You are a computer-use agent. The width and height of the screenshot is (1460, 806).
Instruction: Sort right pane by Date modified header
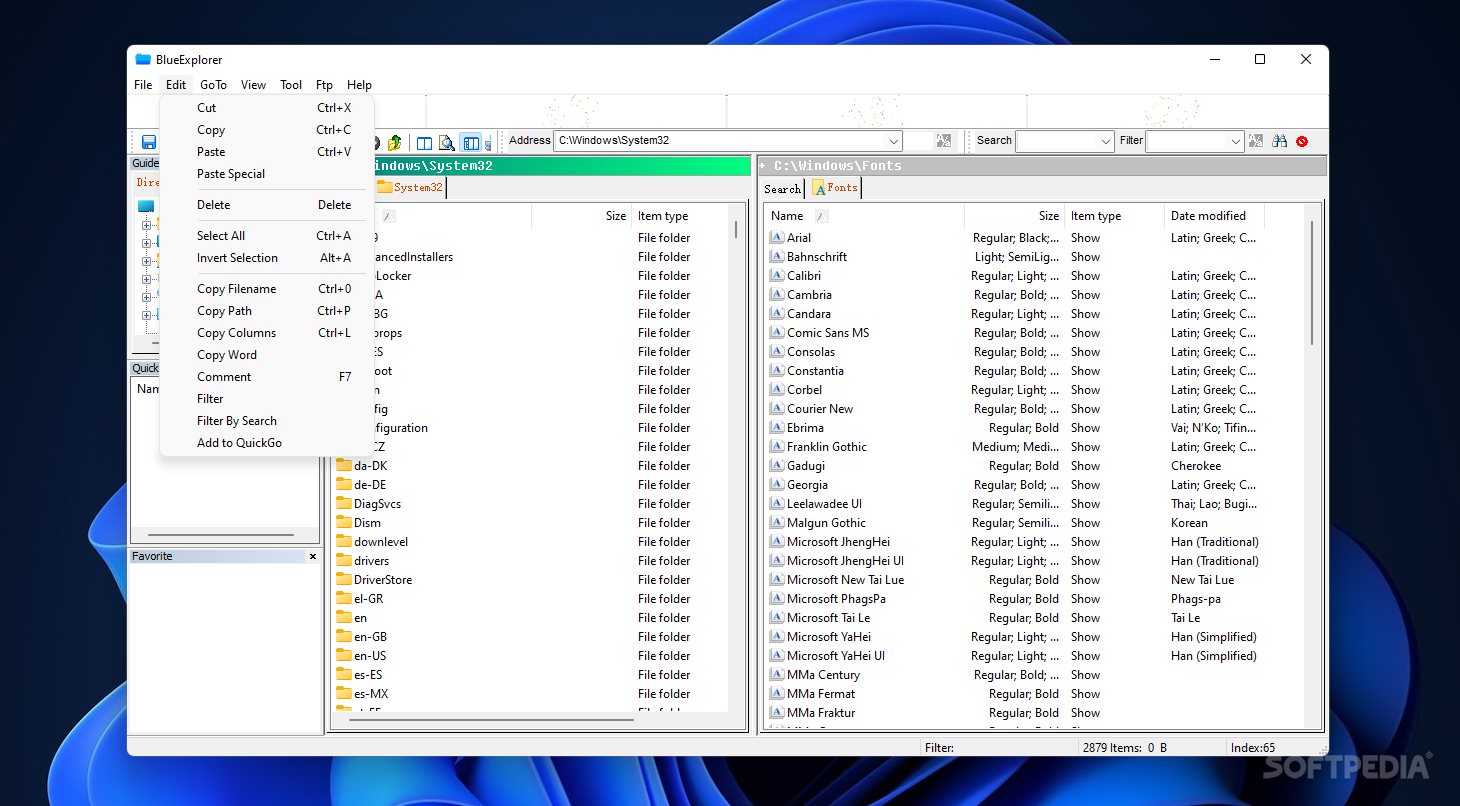click(1214, 216)
